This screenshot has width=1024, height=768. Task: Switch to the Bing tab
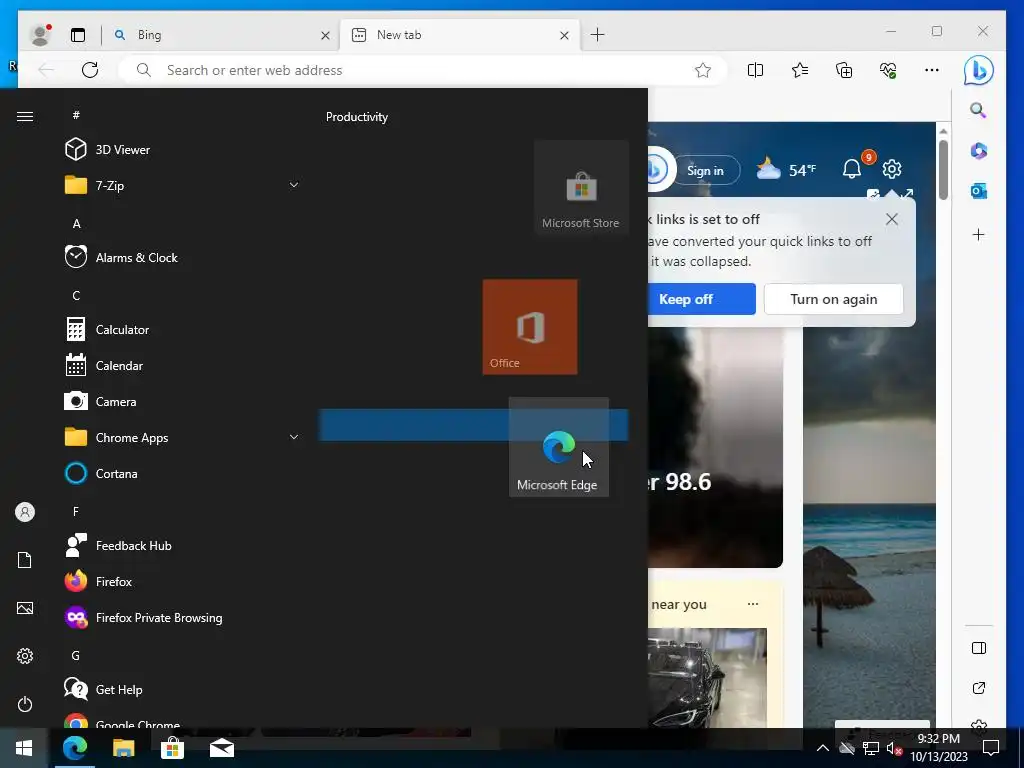(x=222, y=35)
